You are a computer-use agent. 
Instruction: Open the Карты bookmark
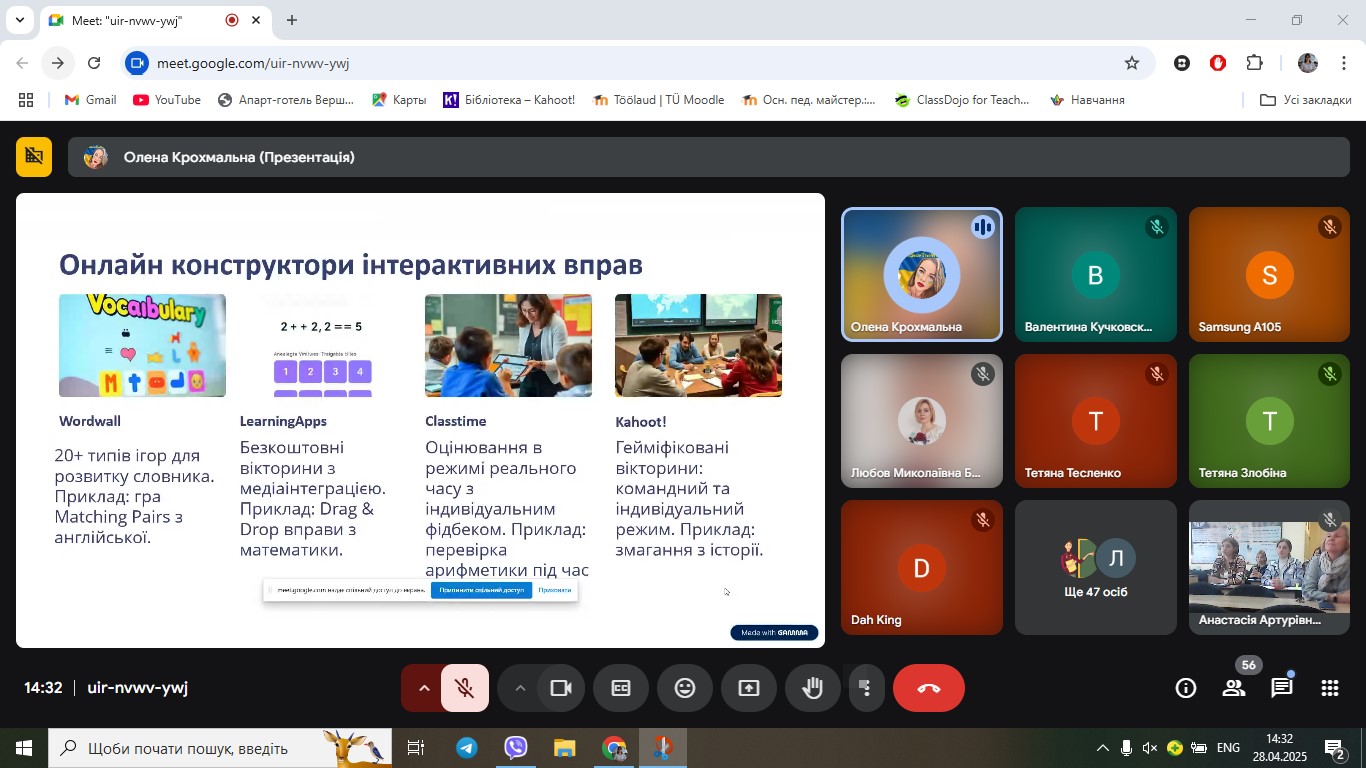(399, 100)
